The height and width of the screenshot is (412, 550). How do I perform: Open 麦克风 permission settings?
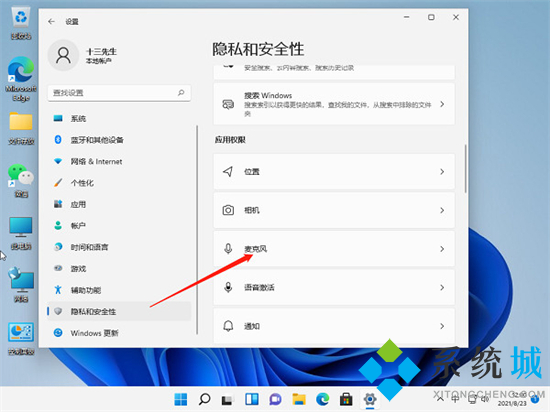(334, 249)
